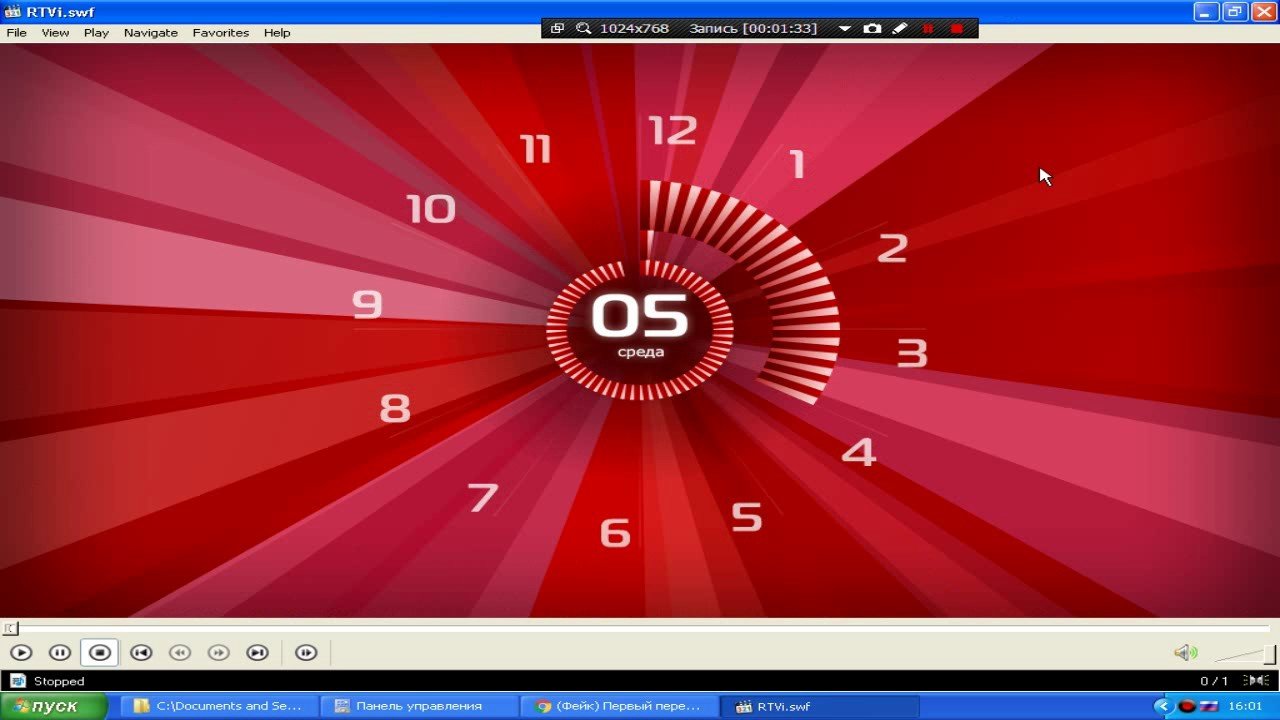Click the Stop playback button

100,653
